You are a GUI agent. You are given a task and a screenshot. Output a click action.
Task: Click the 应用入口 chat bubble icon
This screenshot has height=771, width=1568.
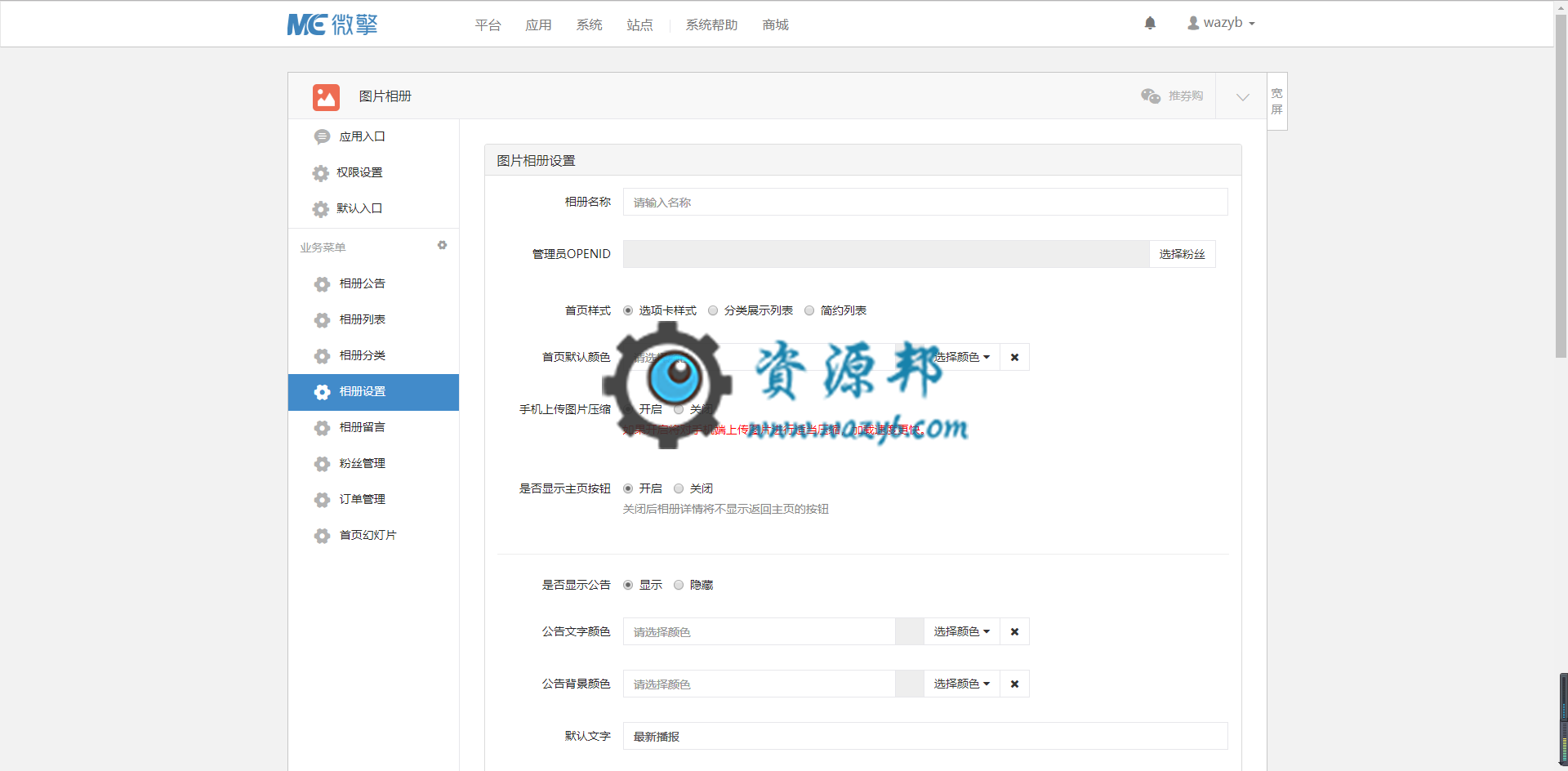pyautogui.click(x=322, y=136)
